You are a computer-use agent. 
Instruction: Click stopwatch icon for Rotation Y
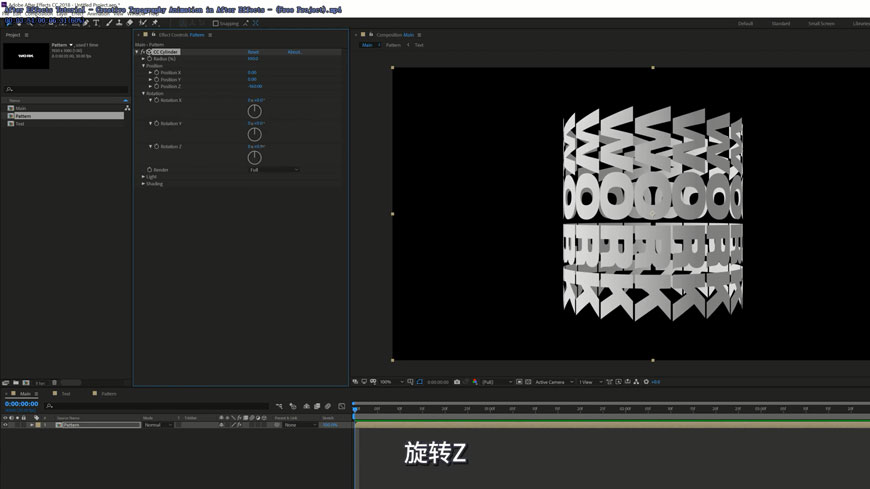pos(156,124)
